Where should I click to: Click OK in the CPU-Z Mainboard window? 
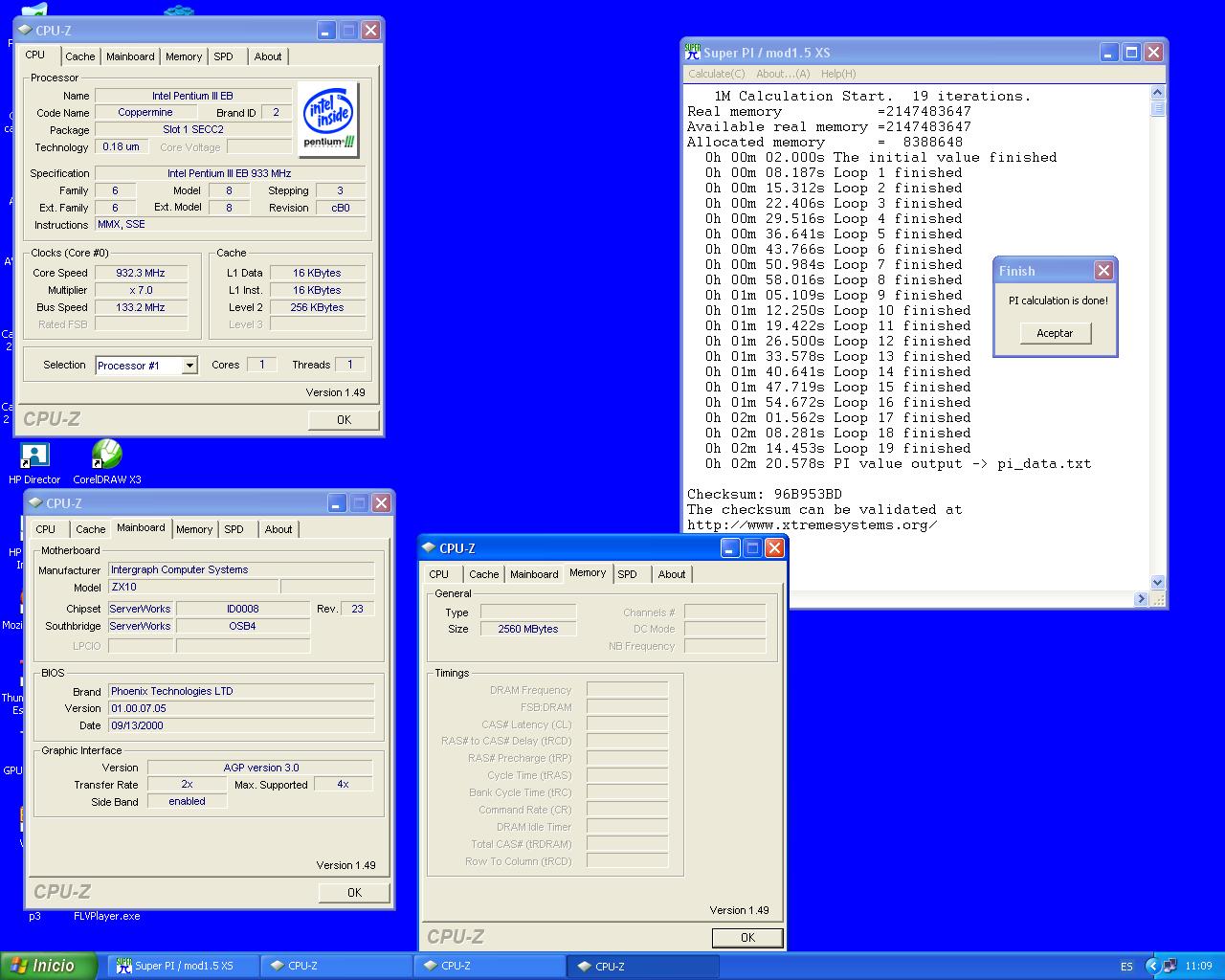pos(354,892)
